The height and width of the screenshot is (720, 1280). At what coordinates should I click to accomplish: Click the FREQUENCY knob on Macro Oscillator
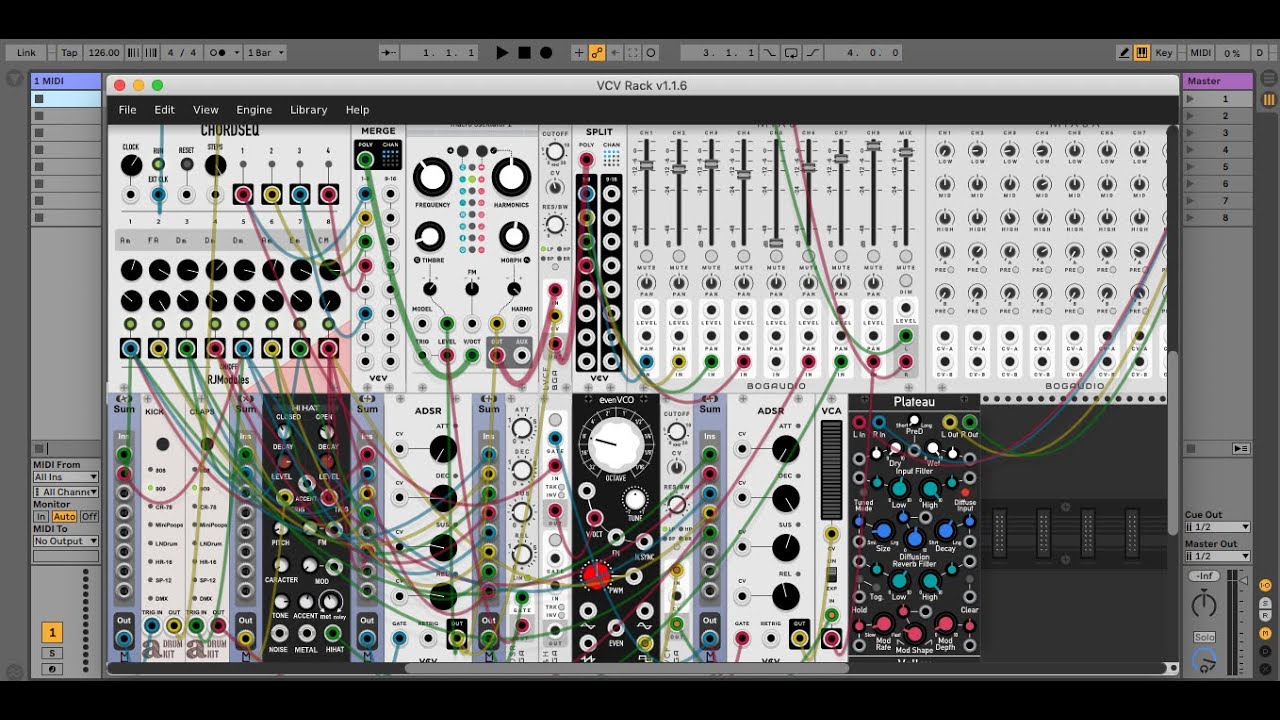(x=433, y=177)
